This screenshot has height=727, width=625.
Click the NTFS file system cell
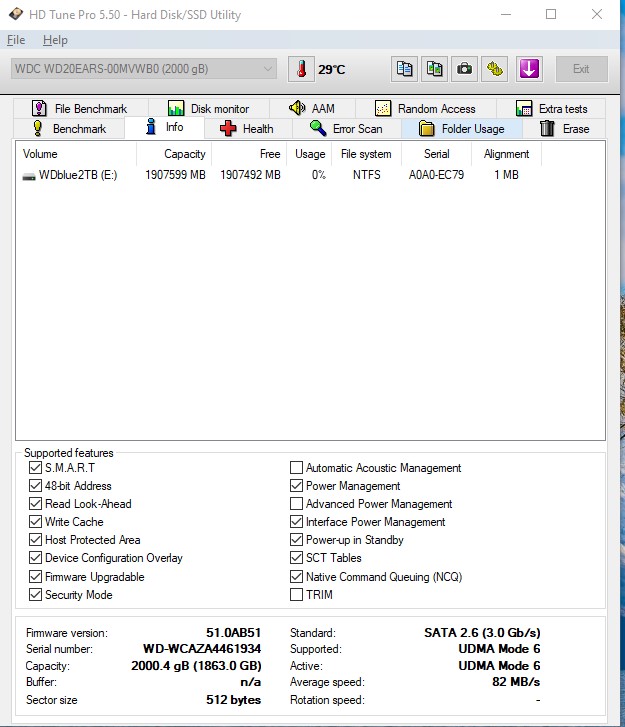point(366,175)
